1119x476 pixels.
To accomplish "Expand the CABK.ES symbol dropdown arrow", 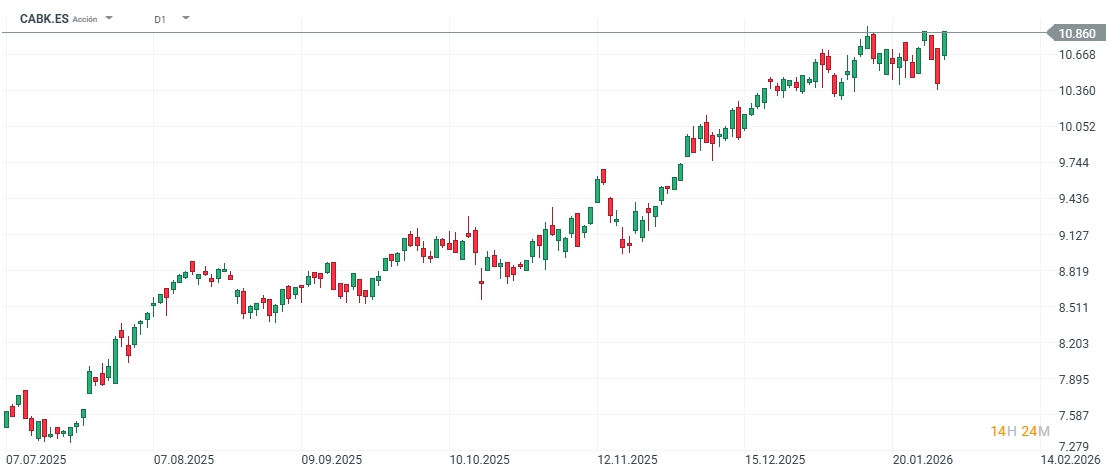I will pos(109,18).
